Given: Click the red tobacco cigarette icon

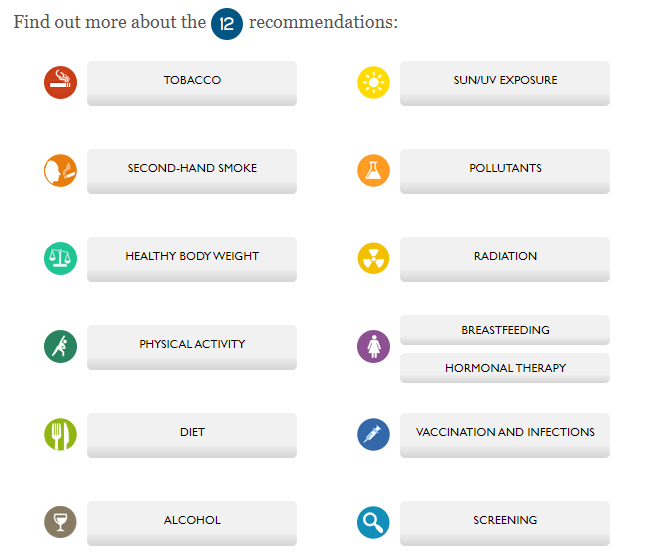Looking at the screenshot, I should coord(60,83).
